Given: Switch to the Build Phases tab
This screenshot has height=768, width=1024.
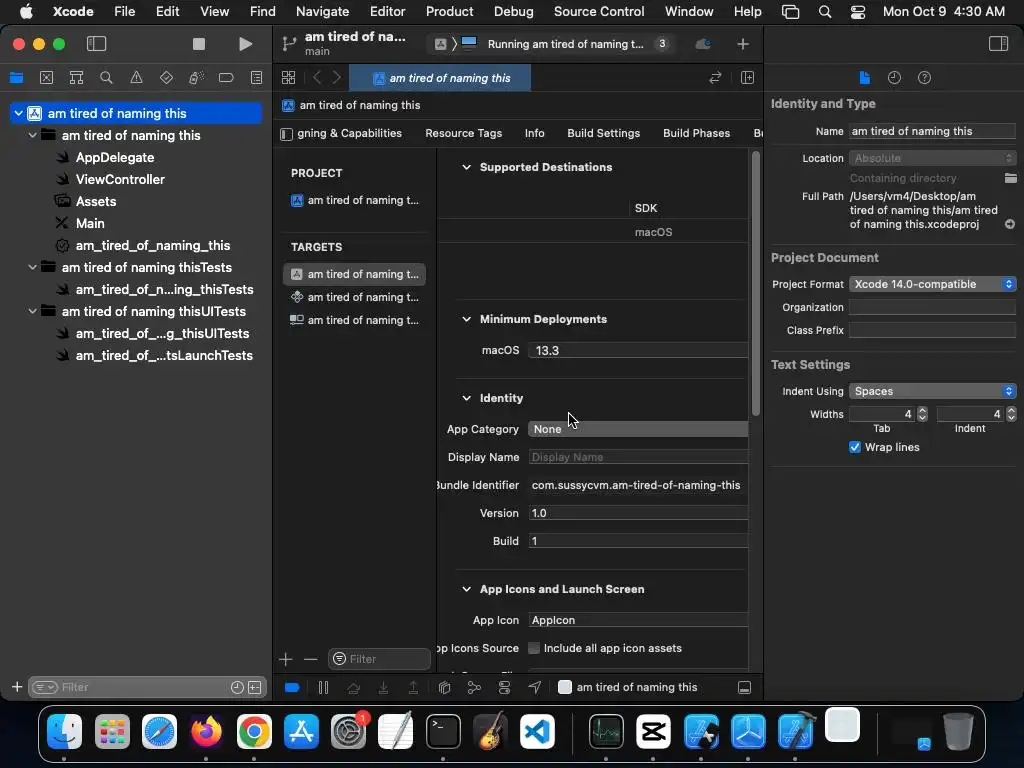Looking at the screenshot, I should (696, 133).
